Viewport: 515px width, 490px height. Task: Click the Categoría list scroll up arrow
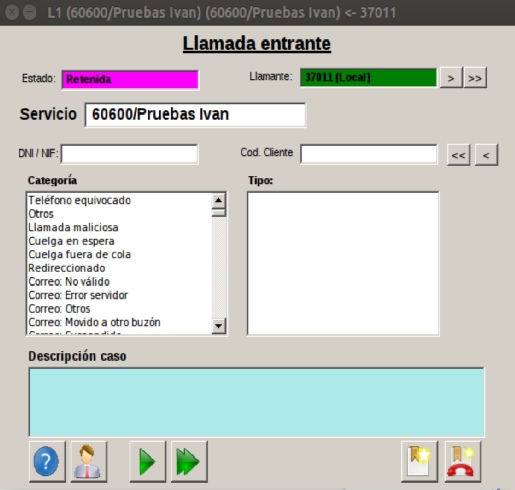click(x=219, y=201)
